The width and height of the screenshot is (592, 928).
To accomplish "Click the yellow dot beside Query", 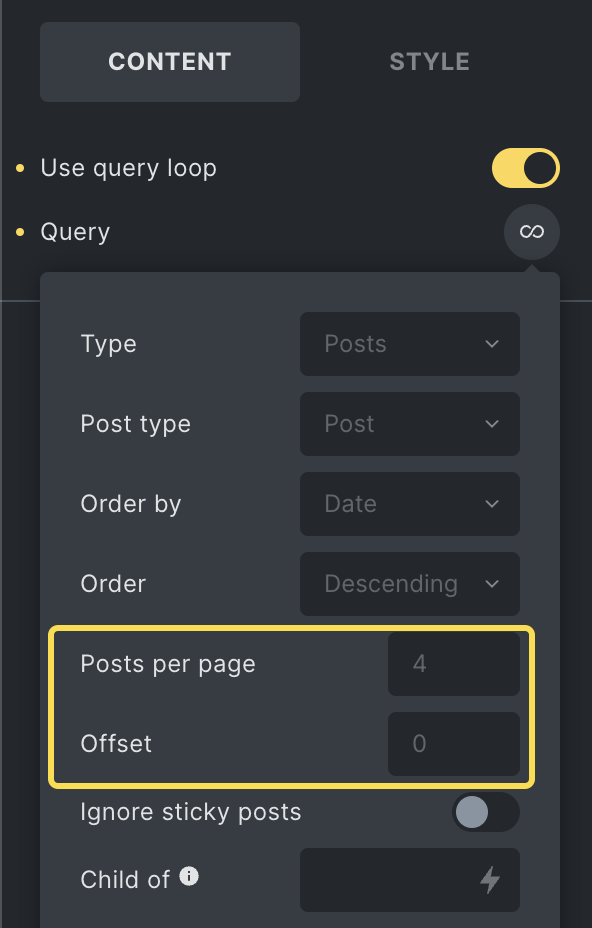I will point(20,232).
